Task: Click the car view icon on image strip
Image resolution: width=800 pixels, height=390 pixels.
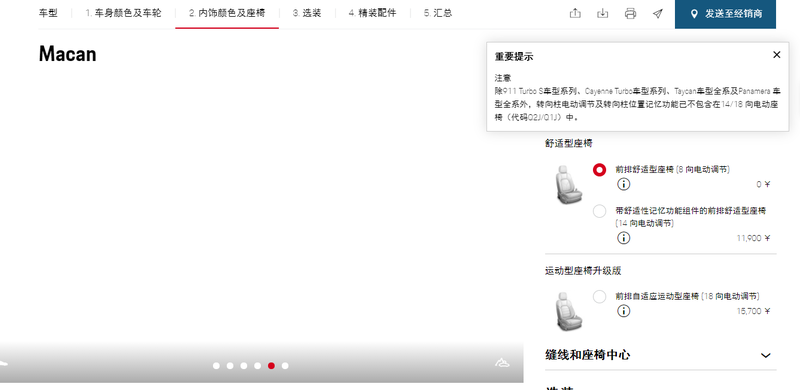Action: tap(503, 363)
